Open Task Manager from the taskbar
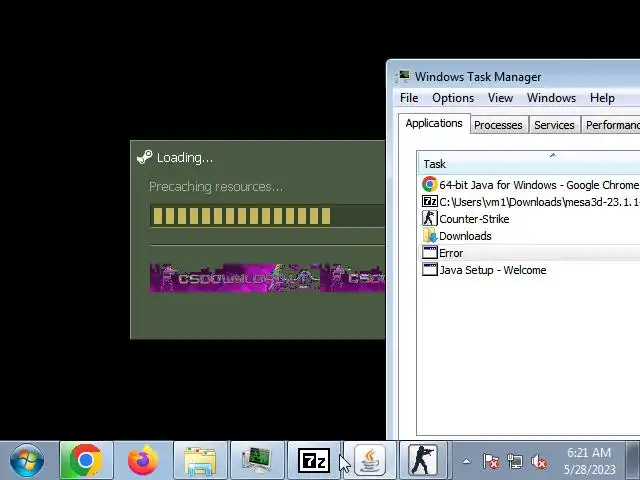Screen dimensions: 640x480 click(257, 460)
